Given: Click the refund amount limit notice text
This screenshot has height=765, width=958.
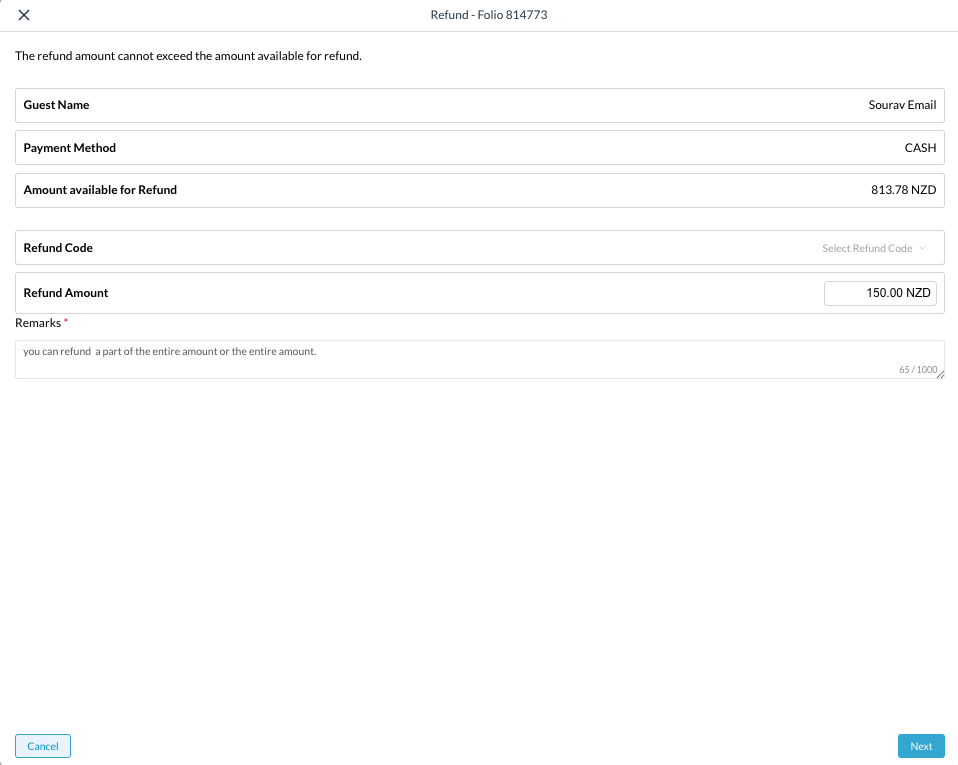Looking at the screenshot, I should pos(188,56).
